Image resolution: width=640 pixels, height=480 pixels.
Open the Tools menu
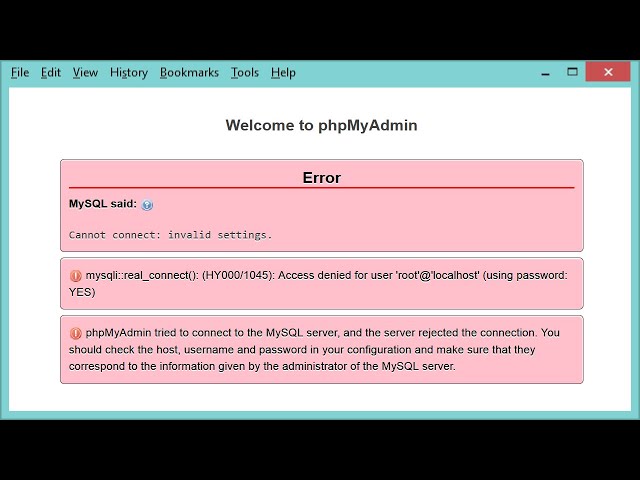point(245,73)
